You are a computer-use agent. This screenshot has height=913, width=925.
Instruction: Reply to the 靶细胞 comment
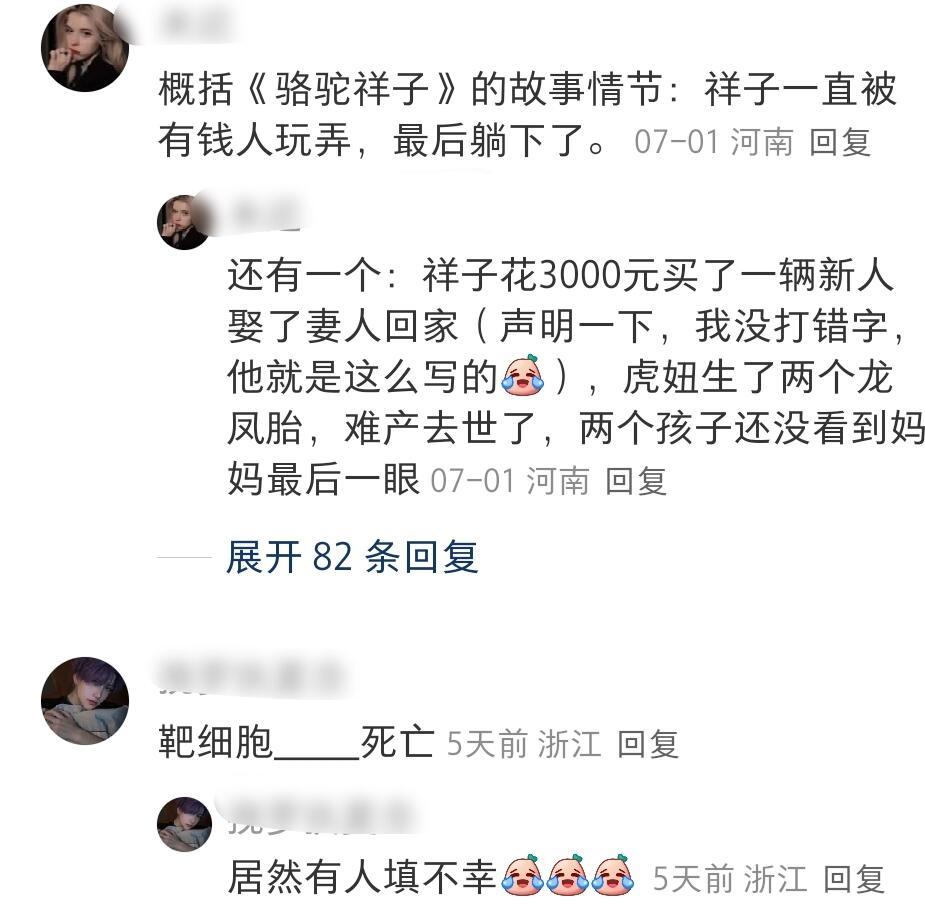click(647, 743)
